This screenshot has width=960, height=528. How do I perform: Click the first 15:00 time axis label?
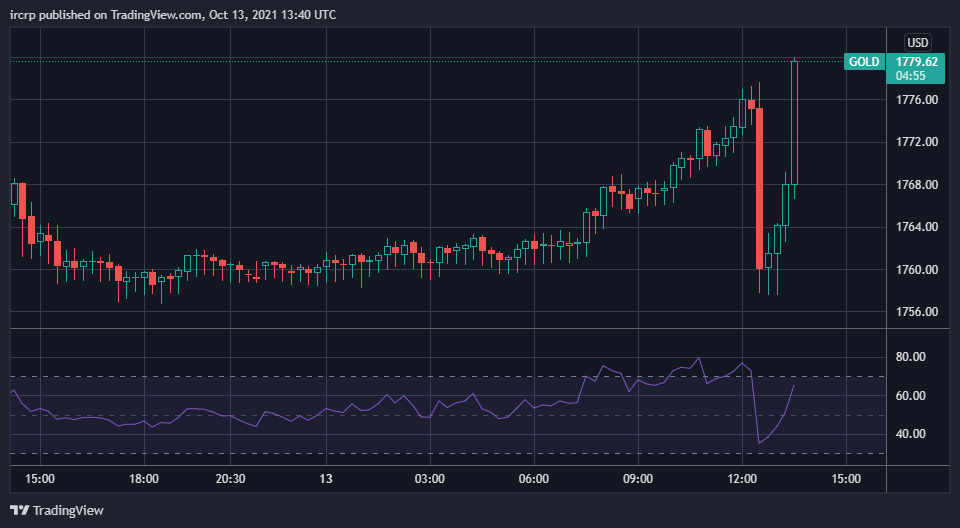[x=40, y=479]
